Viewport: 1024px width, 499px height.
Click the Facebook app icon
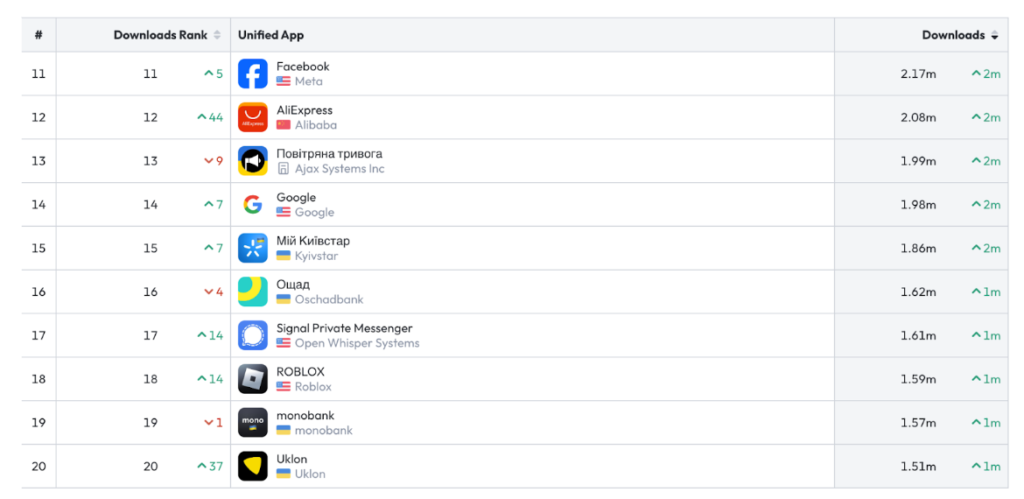[253, 74]
